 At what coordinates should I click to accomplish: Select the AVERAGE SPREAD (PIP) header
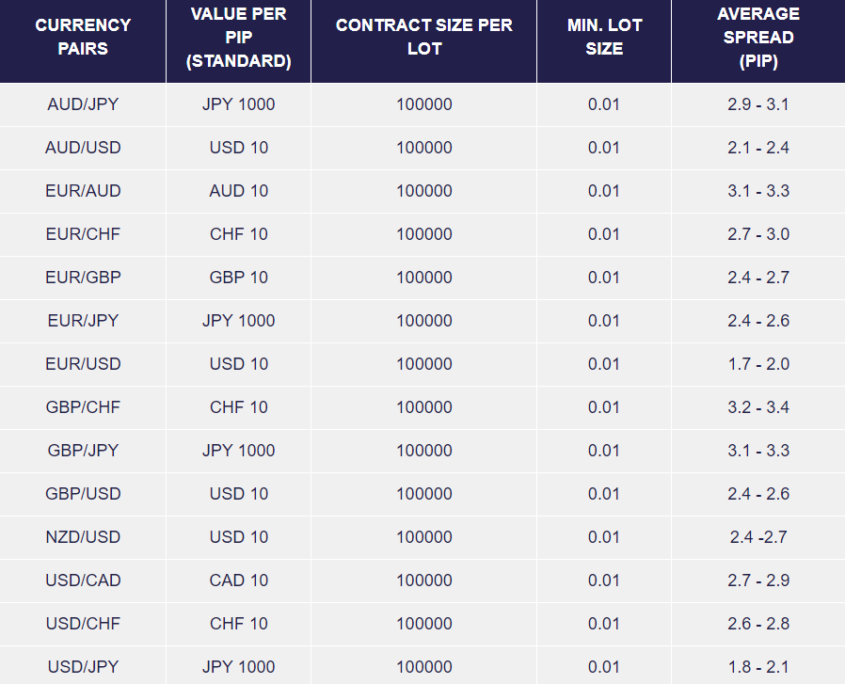coord(758,37)
